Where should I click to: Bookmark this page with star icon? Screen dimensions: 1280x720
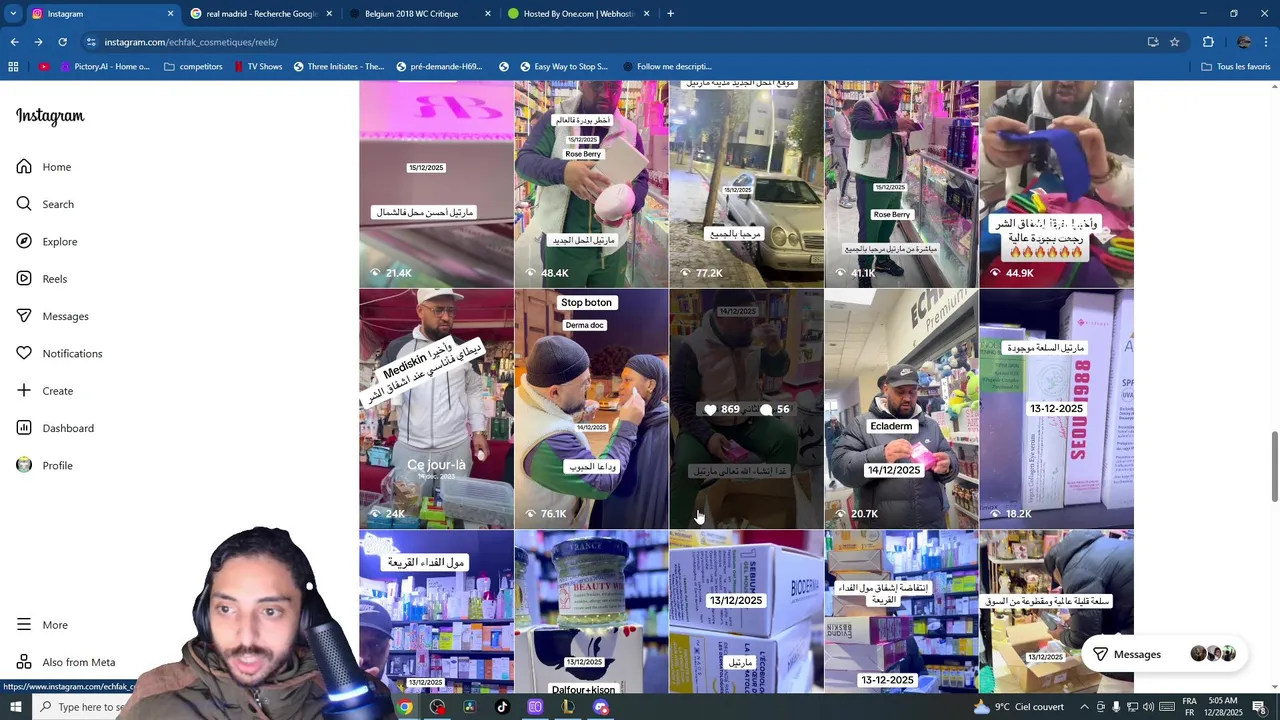tap(1175, 42)
